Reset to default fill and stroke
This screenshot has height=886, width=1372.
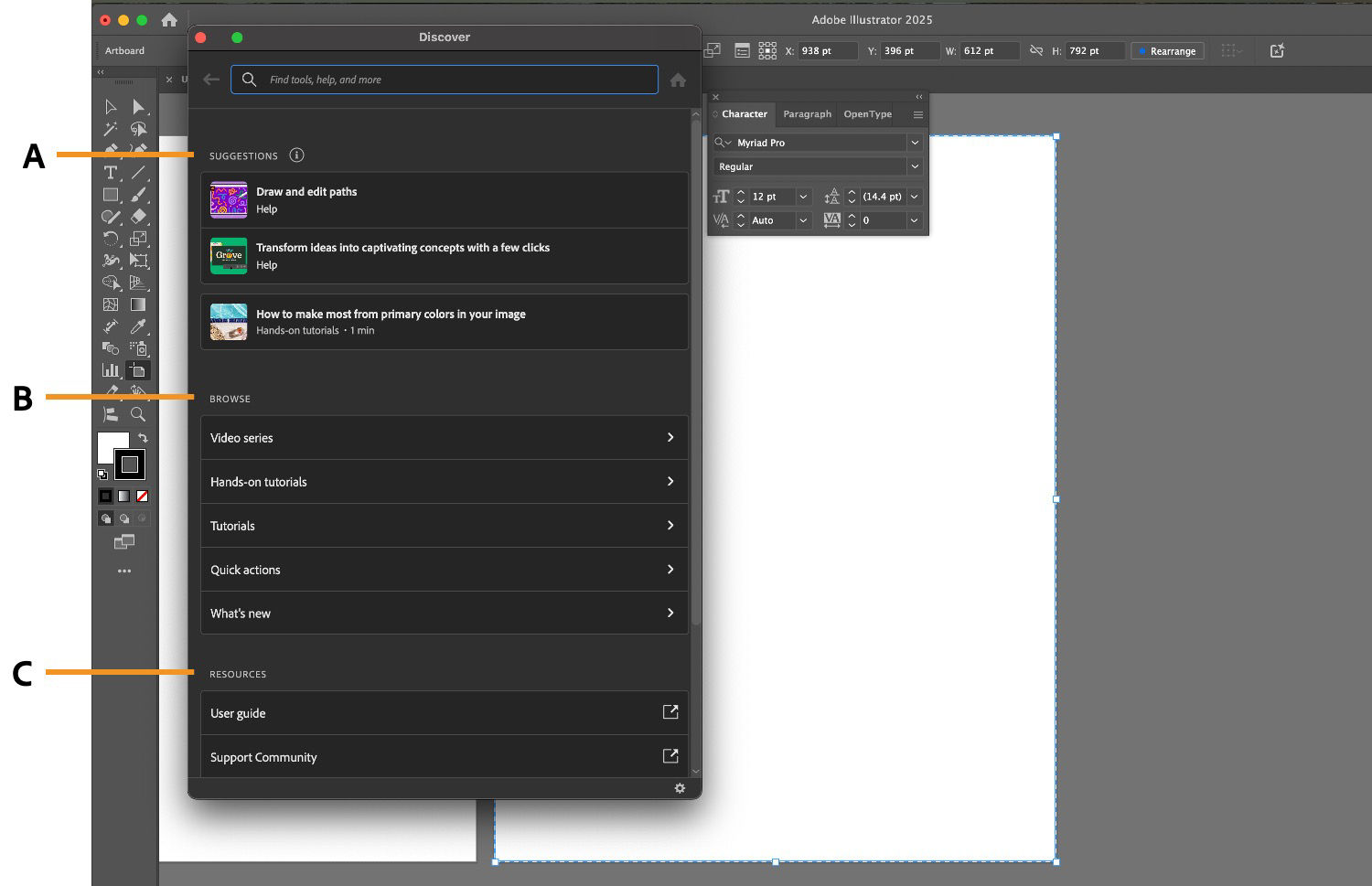(102, 475)
